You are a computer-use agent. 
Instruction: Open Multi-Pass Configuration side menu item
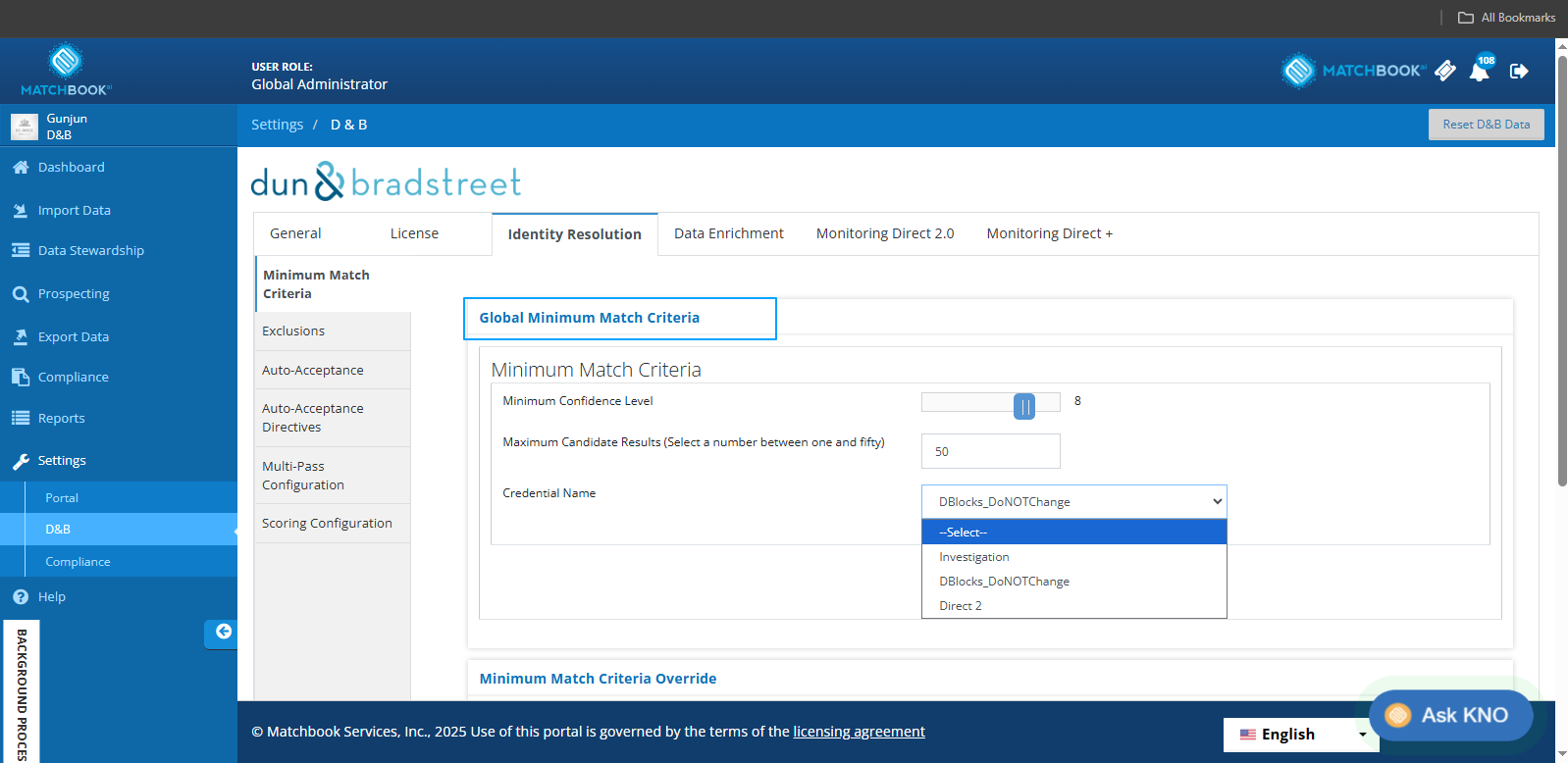point(333,476)
